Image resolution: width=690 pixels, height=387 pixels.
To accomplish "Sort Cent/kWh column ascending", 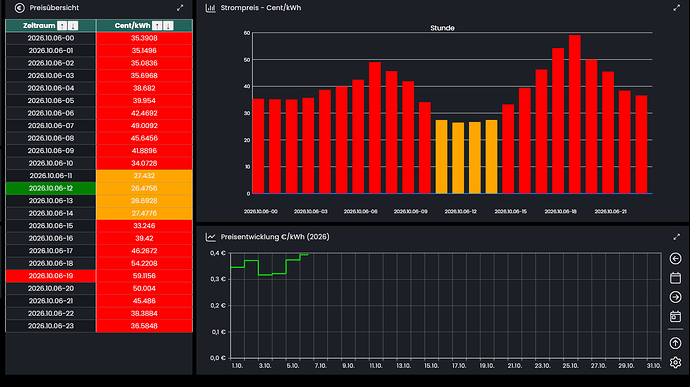I will 157,26.
